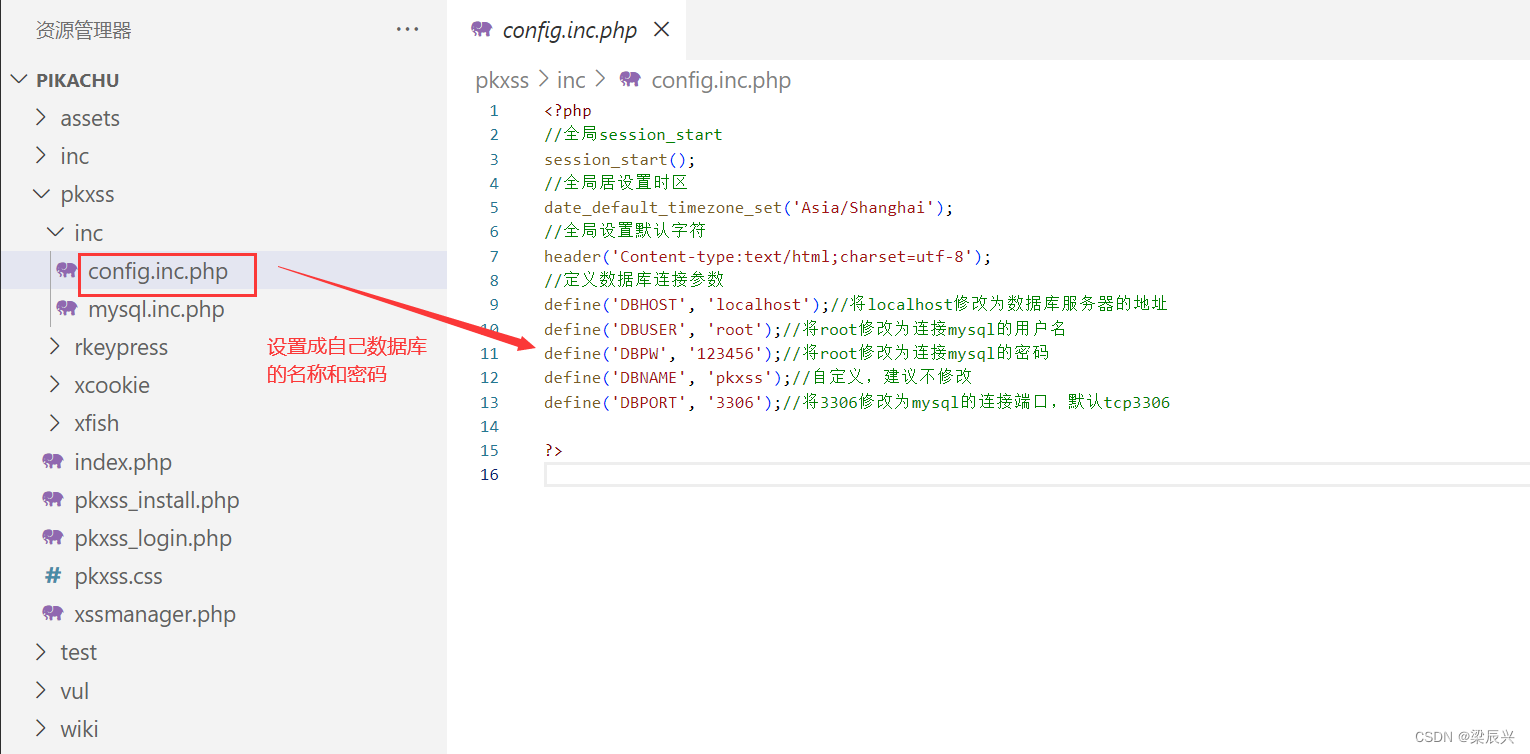Click the header Content-type code line

click(x=767, y=256)
